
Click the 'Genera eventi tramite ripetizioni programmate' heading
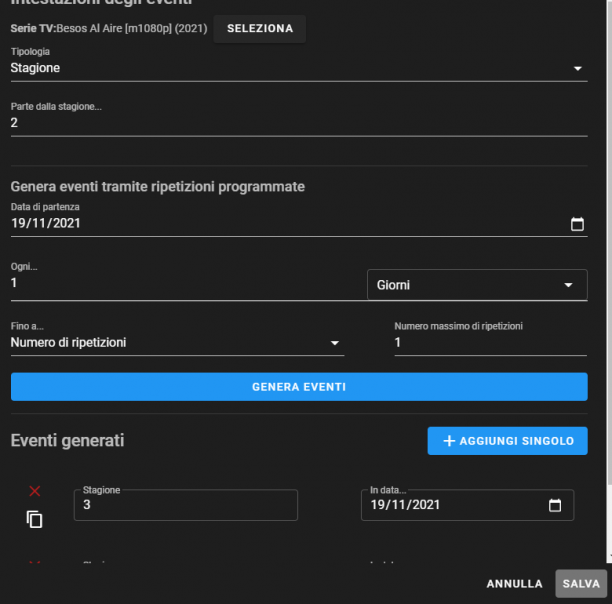click(x=158, y=187)
